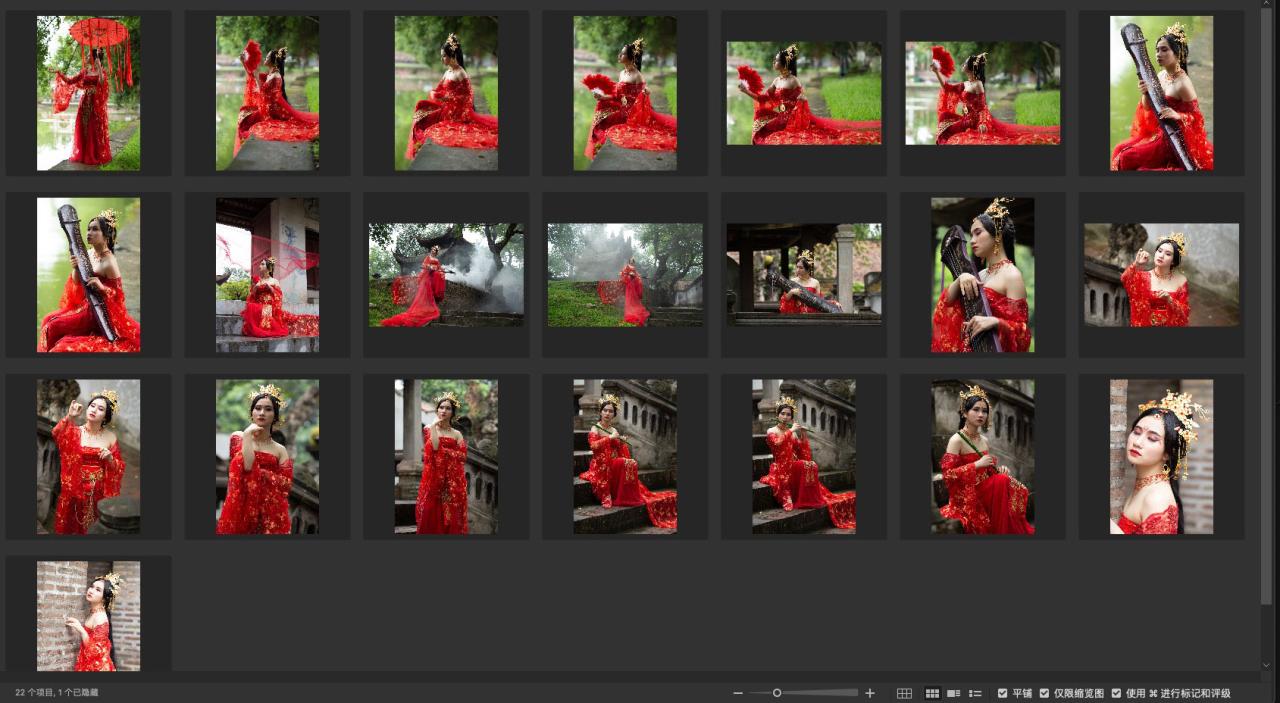
Task: Select the red umbrella photo thumbnail
Action: pos(88,92)
